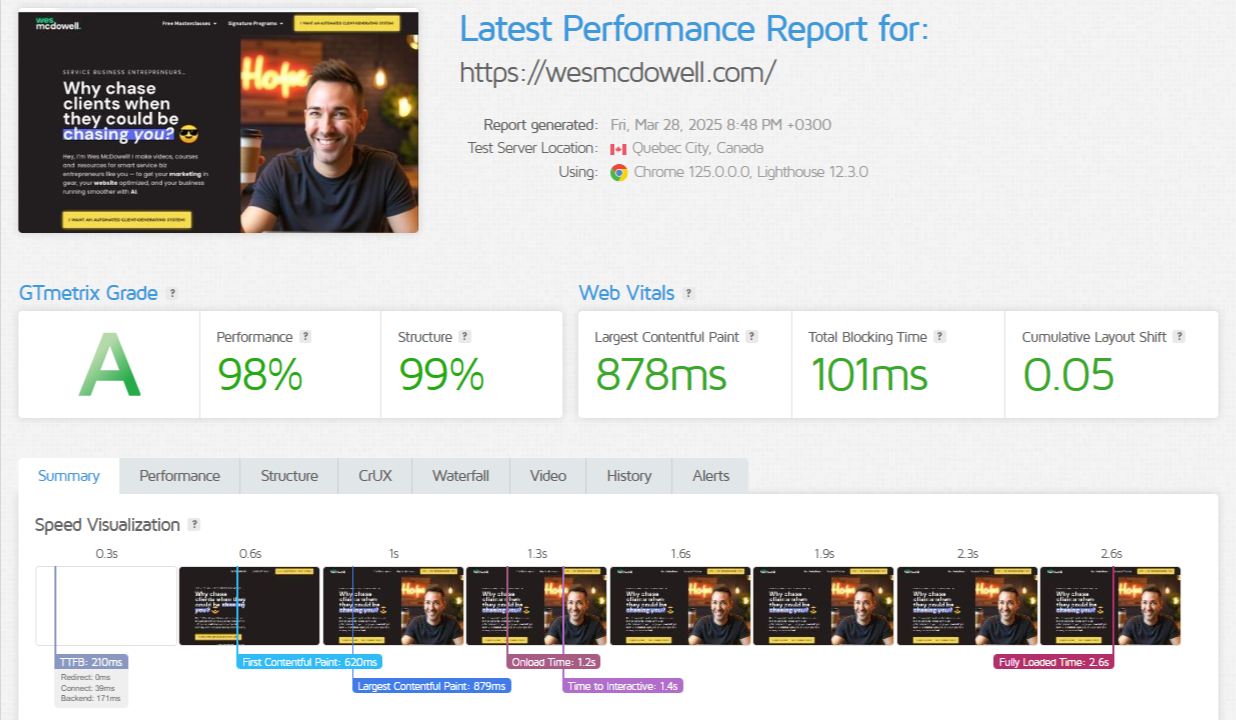The width and height of the screenshot is (1236, 720).
Task: Click the Largest Contentful Paint: 879ms marker
Action: pos(432,686)
